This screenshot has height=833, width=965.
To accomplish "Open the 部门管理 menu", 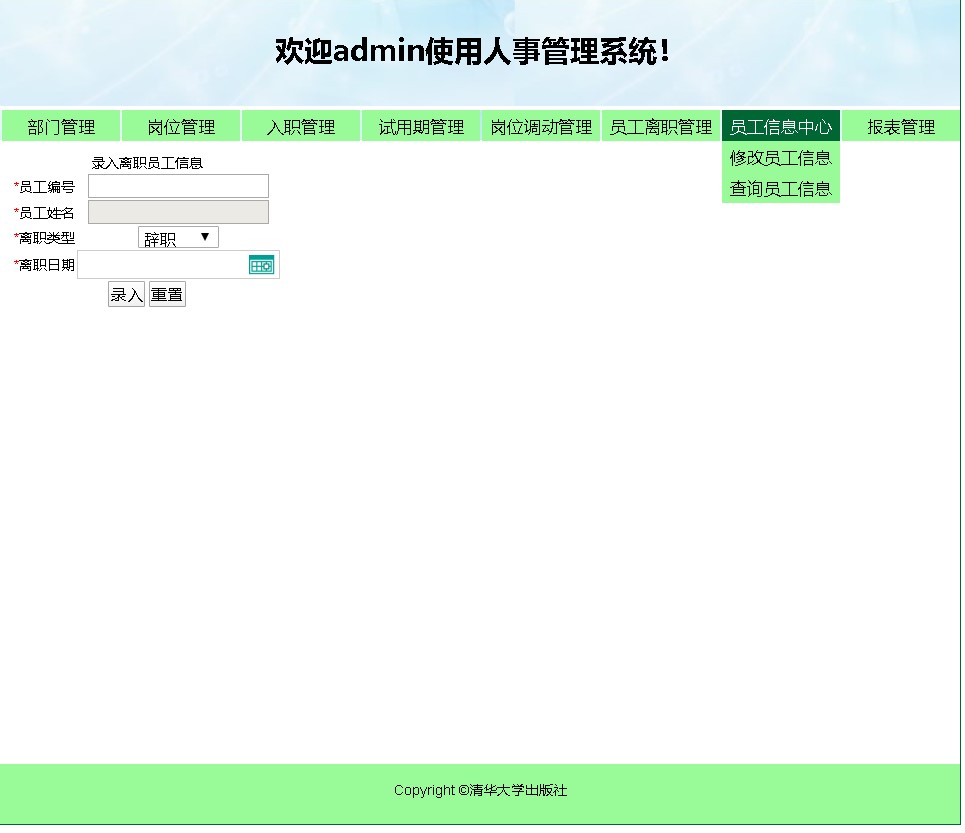I will 61,127.
